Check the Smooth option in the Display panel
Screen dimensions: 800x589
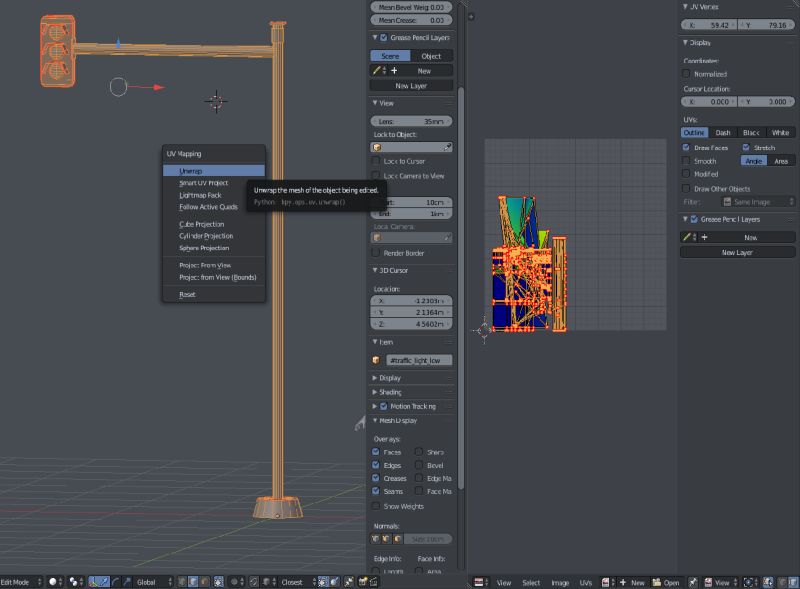click(686, 161)
